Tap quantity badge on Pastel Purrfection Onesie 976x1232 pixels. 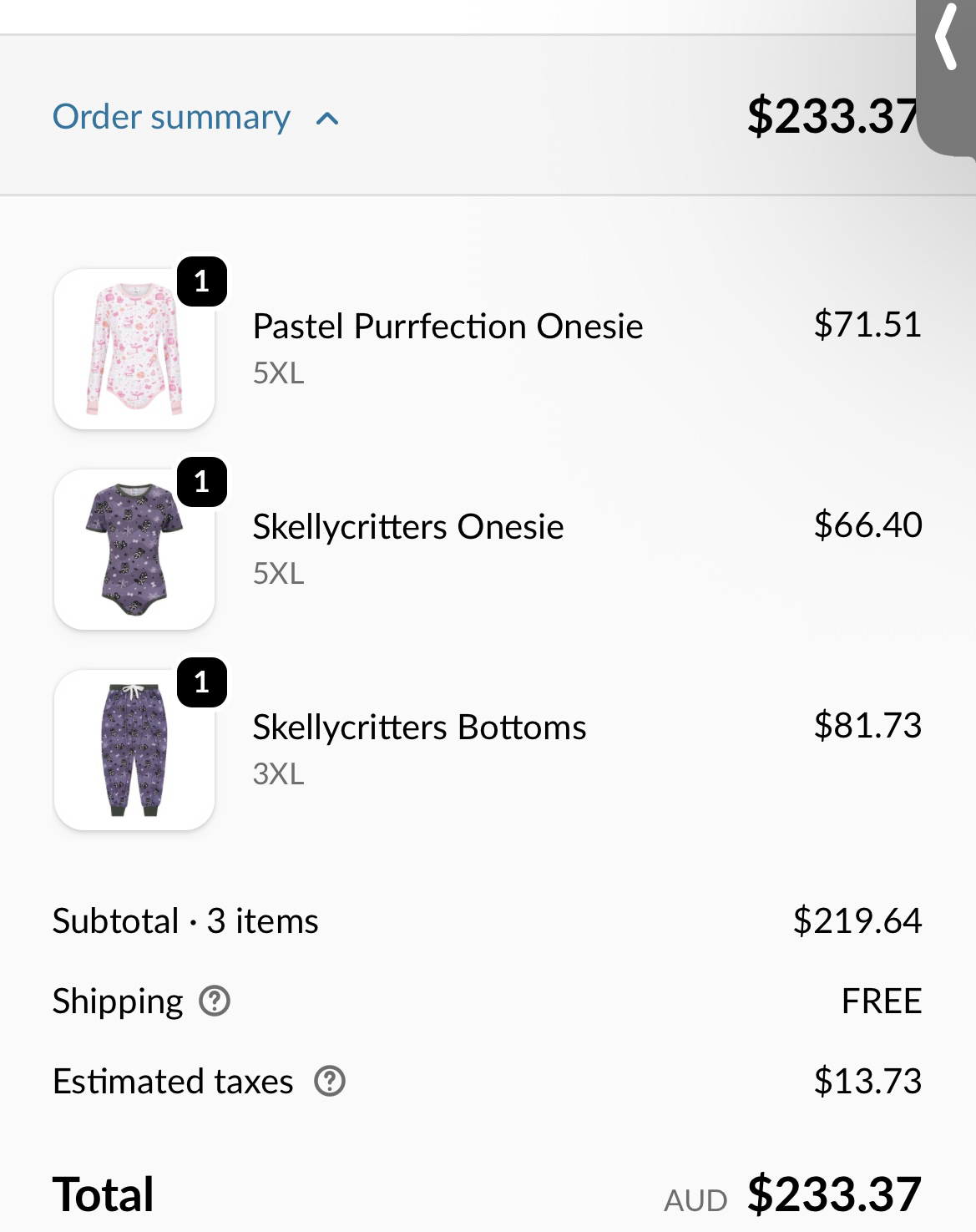pos(202,281)
